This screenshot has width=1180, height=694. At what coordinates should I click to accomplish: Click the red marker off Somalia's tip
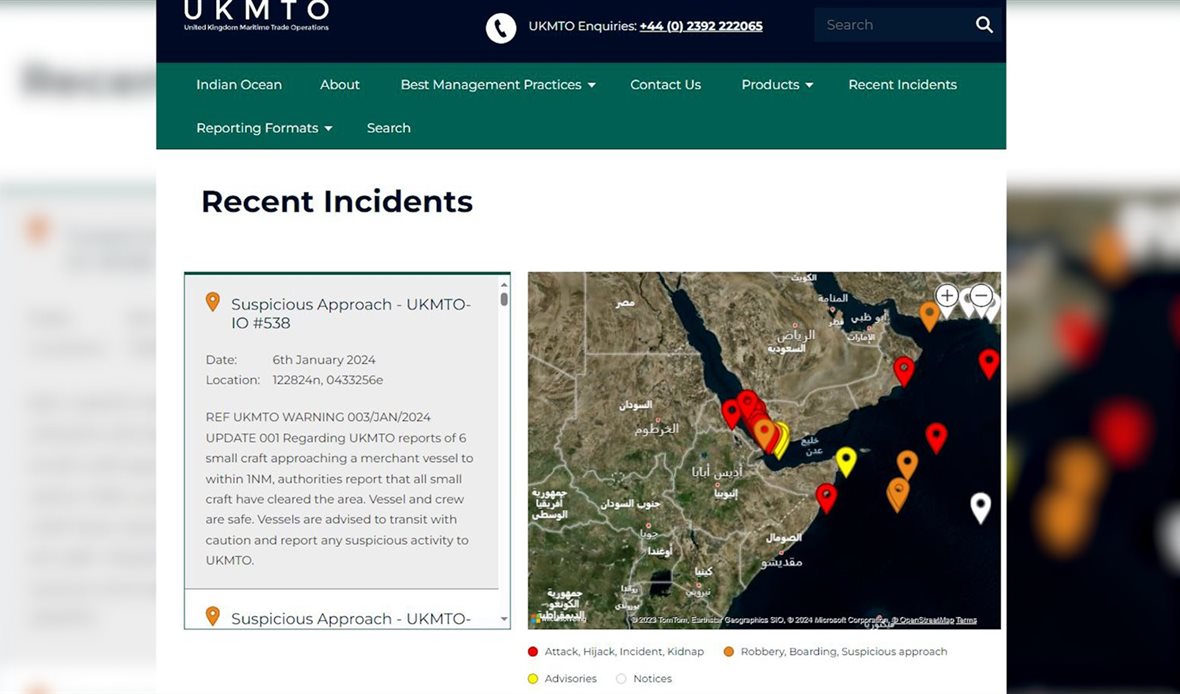click(826, 498)
